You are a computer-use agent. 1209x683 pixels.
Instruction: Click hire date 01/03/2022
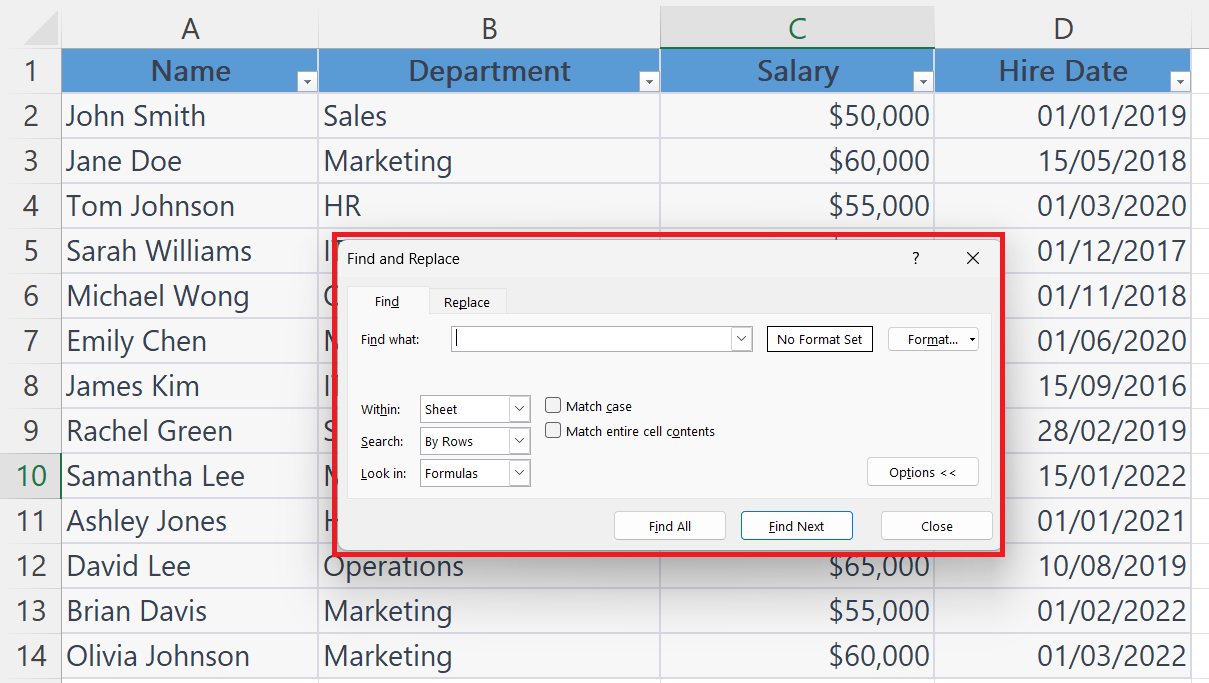(x=1063, y=656)
